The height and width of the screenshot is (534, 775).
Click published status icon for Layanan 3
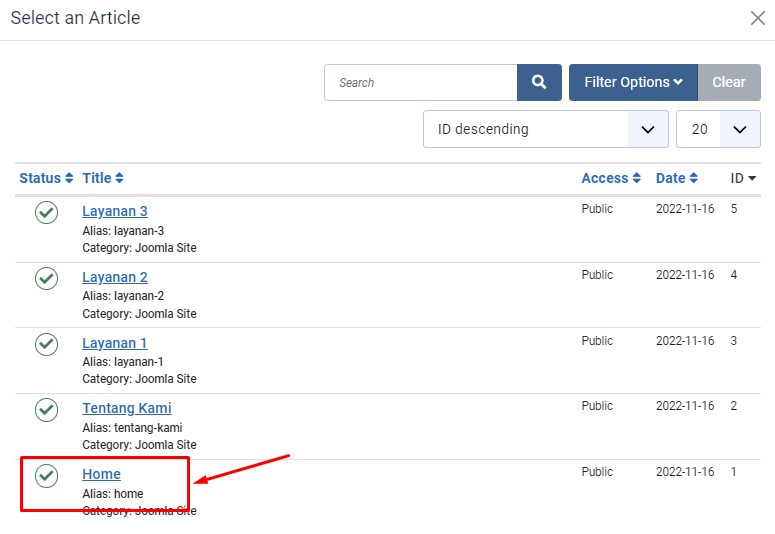46,212
